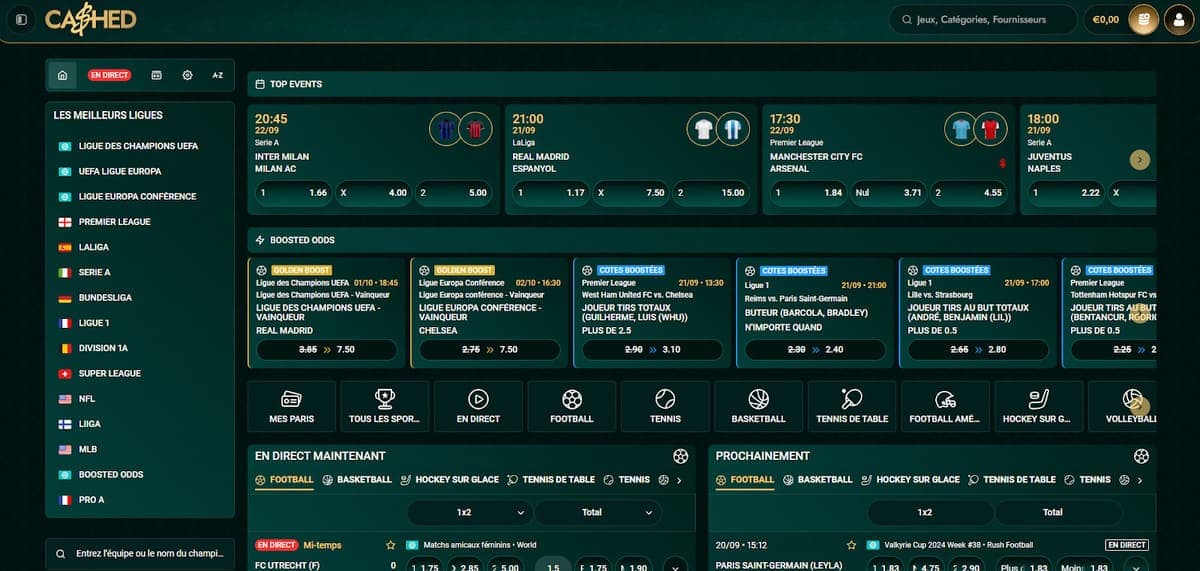Open the calendar schedule icon in sidebar
This screenshot has height=571, width=1200.
[x=156, y=75]
